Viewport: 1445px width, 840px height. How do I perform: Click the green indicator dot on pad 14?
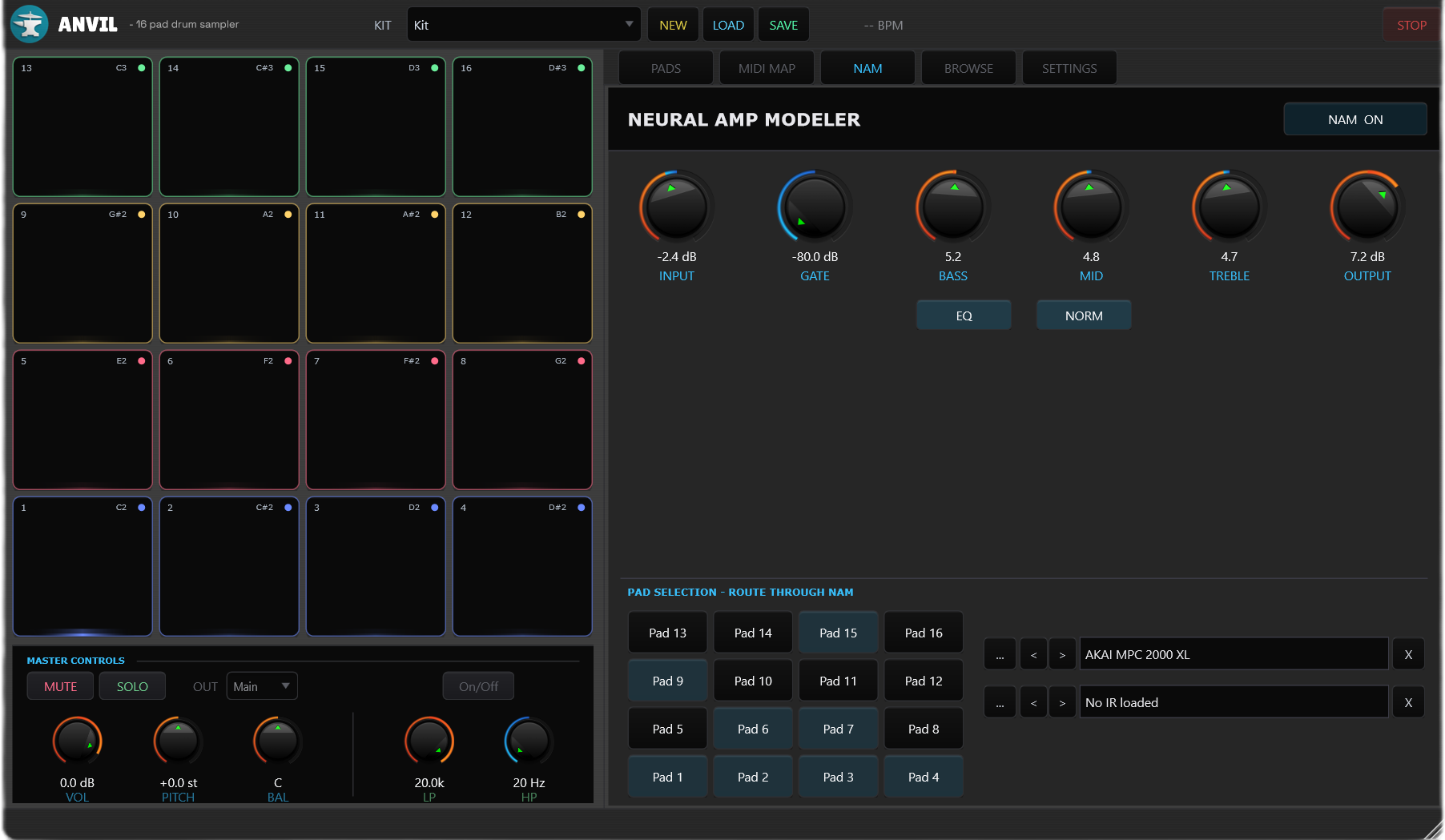pyautogui.click(x=288, y=68)
